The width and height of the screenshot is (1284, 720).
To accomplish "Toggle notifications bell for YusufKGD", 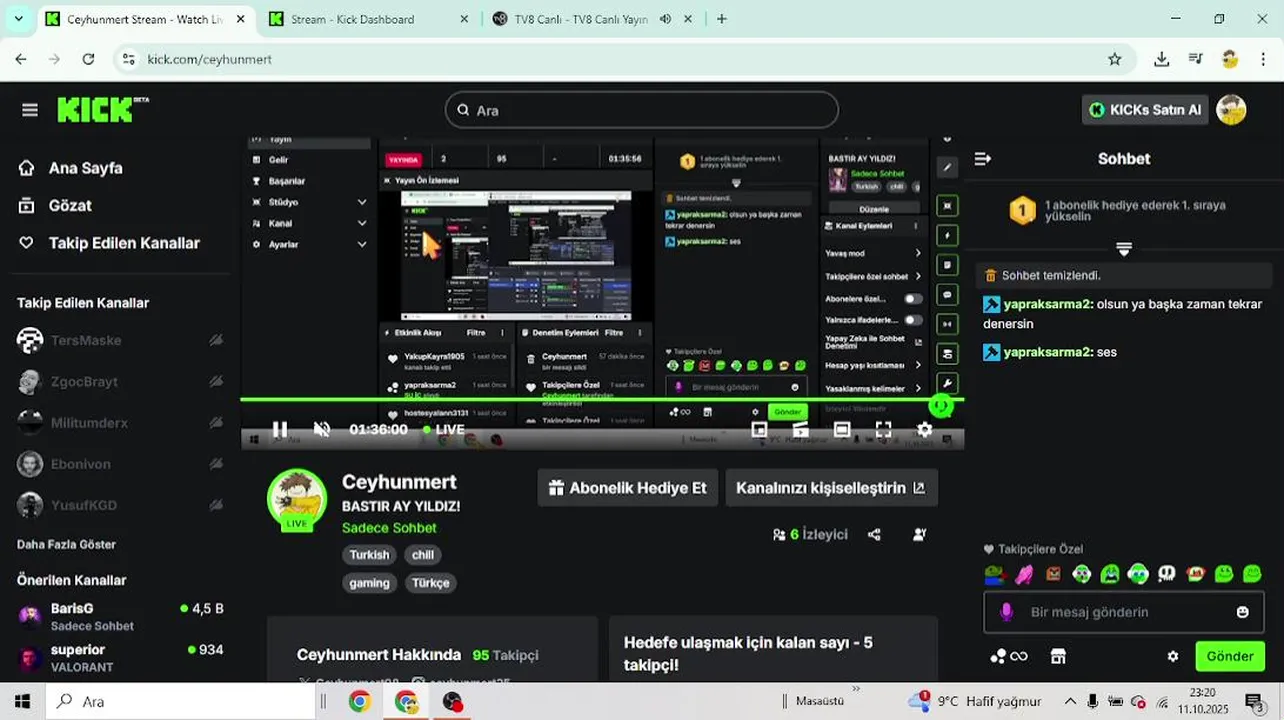I will [216, 504].
